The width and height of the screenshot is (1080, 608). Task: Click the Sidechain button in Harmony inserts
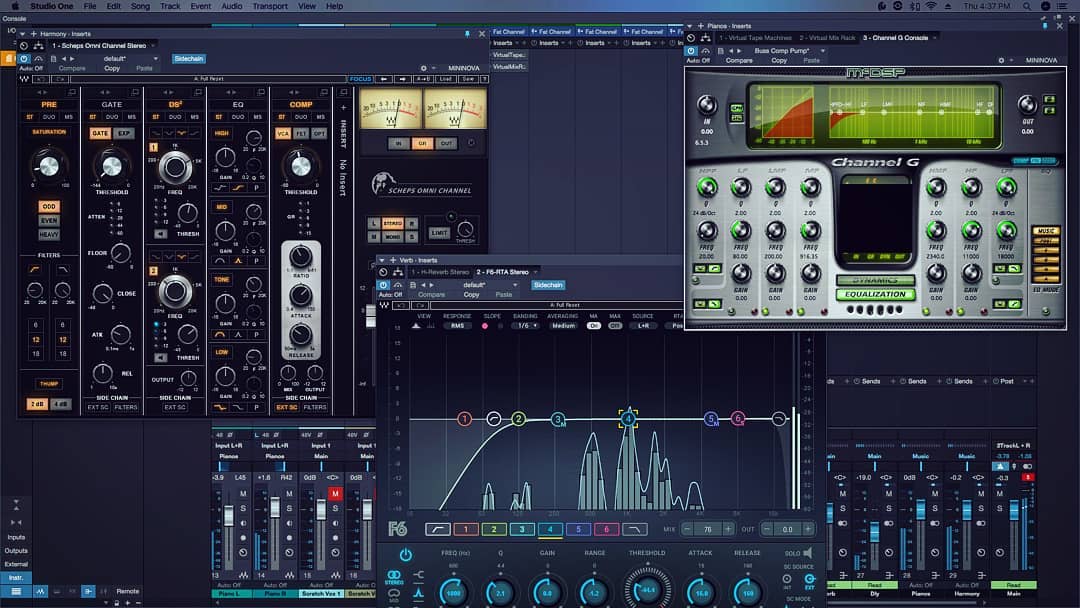tap(188, 59)
